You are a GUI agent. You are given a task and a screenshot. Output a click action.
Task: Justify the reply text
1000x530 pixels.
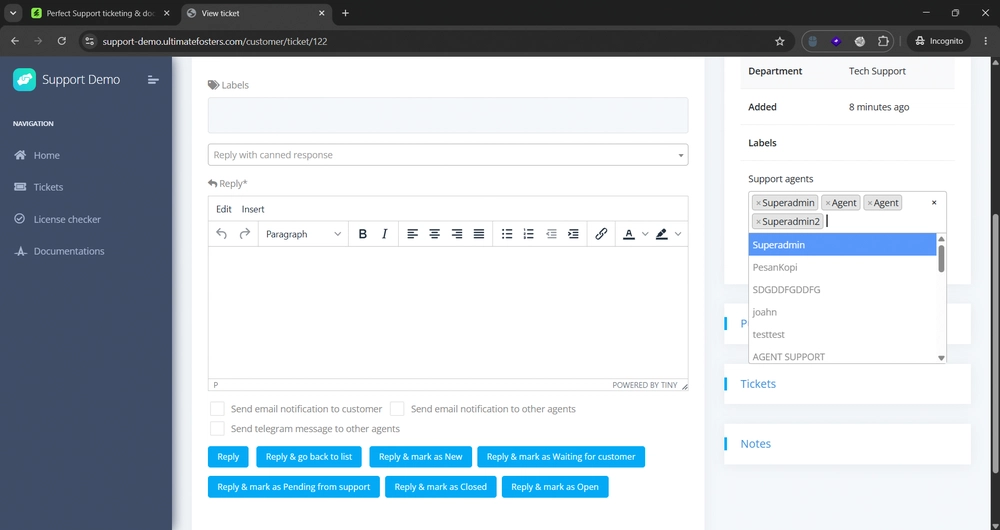479,234
